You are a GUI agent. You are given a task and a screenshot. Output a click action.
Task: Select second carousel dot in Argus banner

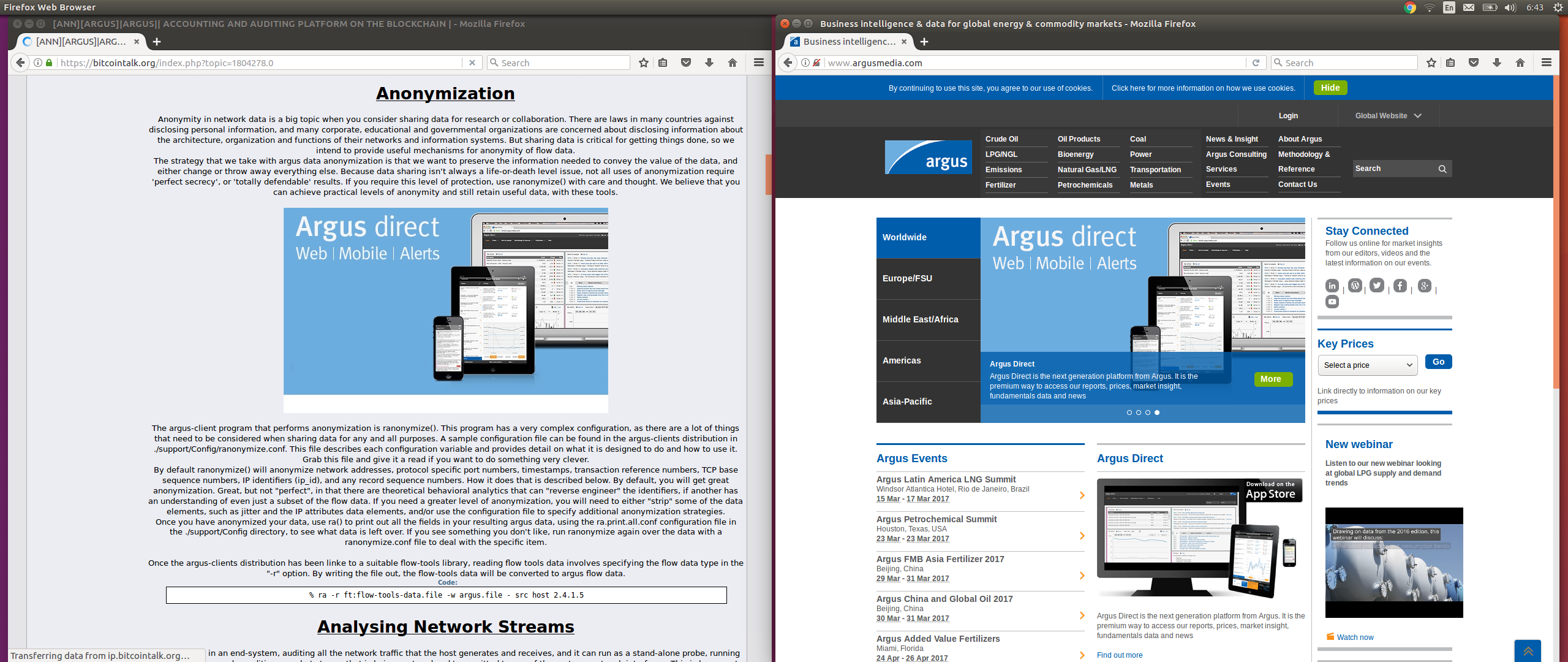[1139, 413]
